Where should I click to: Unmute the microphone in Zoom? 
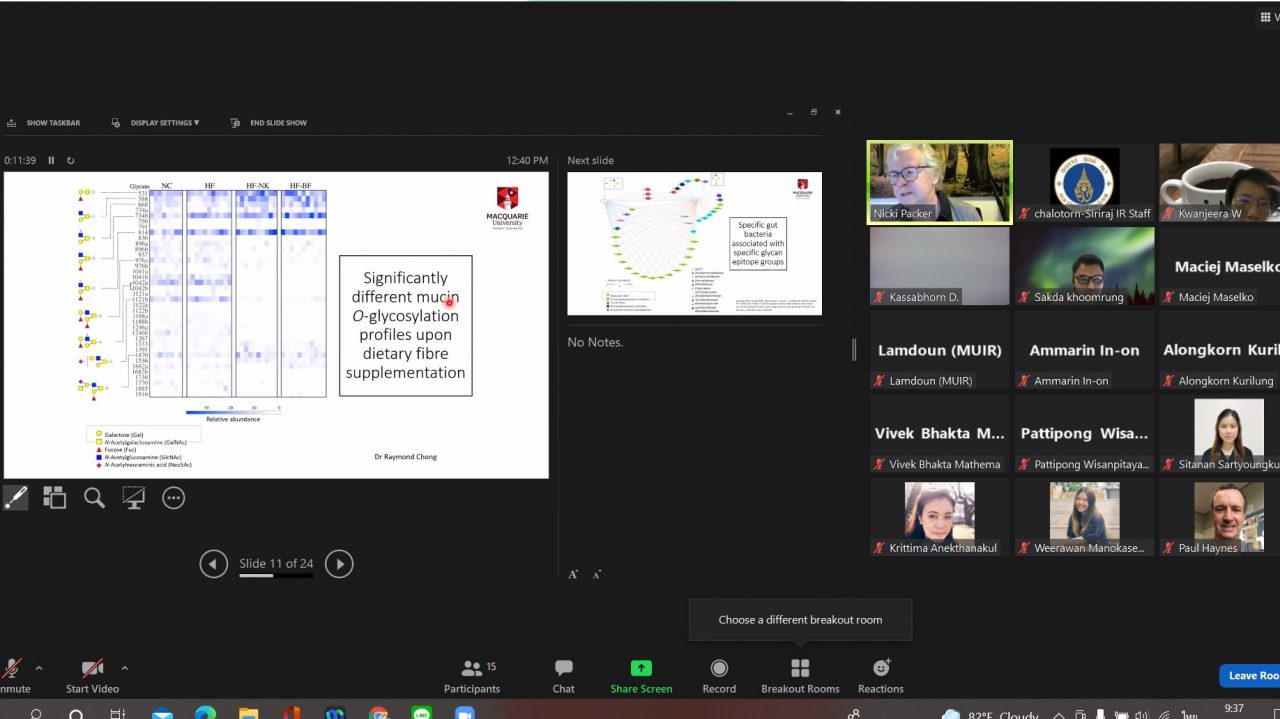pos(12,675)
